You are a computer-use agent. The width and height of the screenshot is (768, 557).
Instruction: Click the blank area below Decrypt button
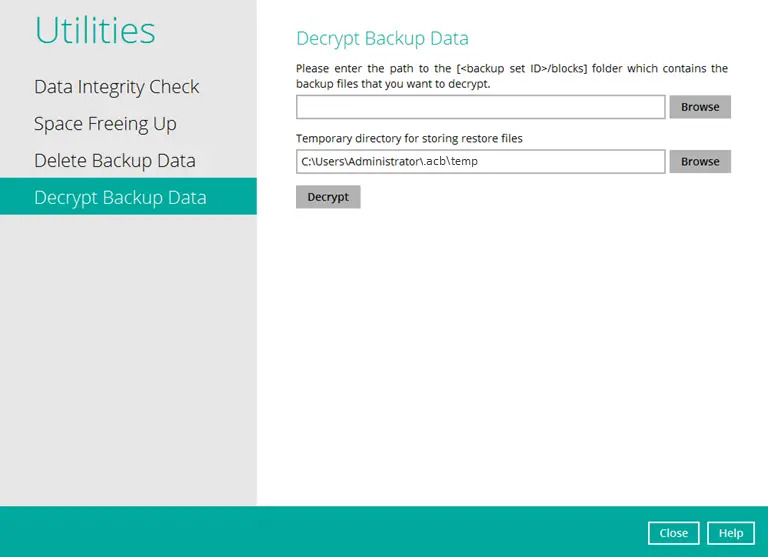[x=510, y=350]
